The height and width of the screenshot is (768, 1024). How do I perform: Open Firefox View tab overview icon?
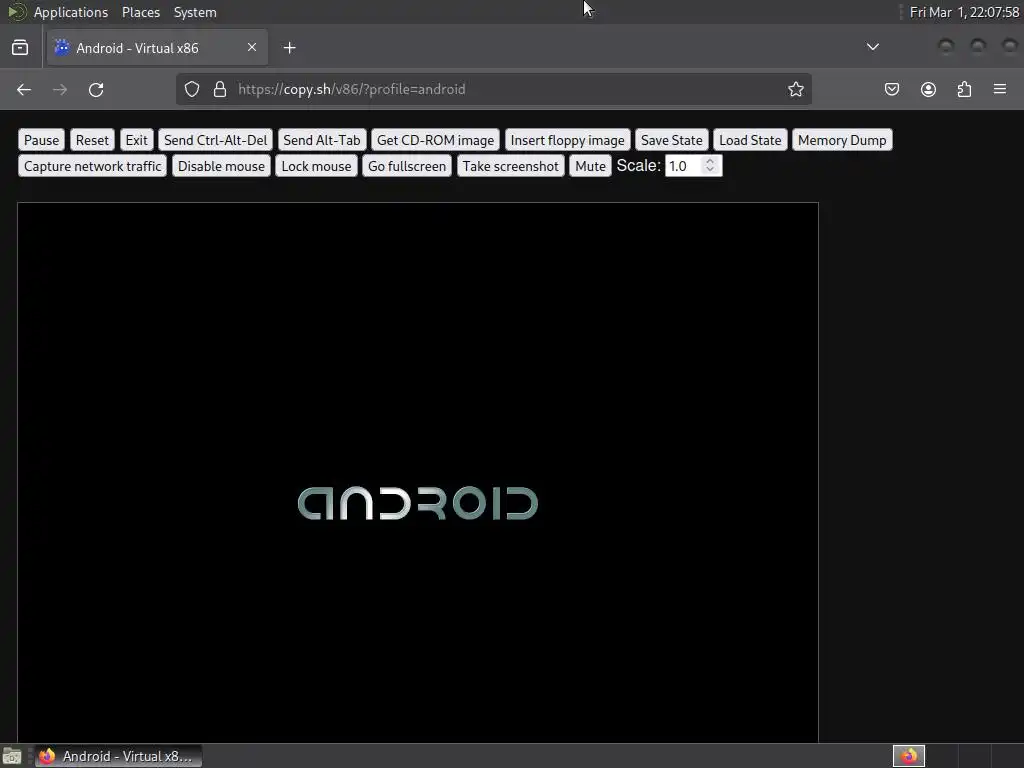point(20,48)
